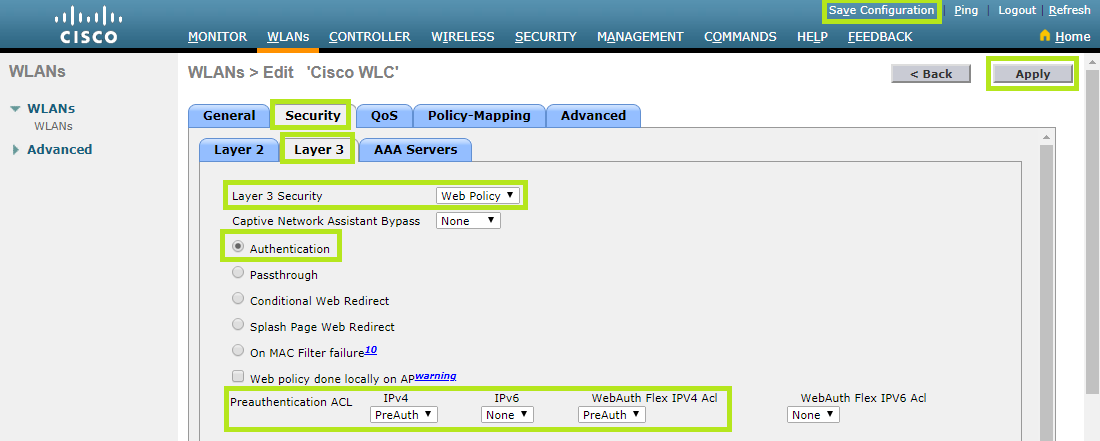Switch to the QoS tab
The height and width of the screenshot is (441, 1100).
tap(384, 116)
